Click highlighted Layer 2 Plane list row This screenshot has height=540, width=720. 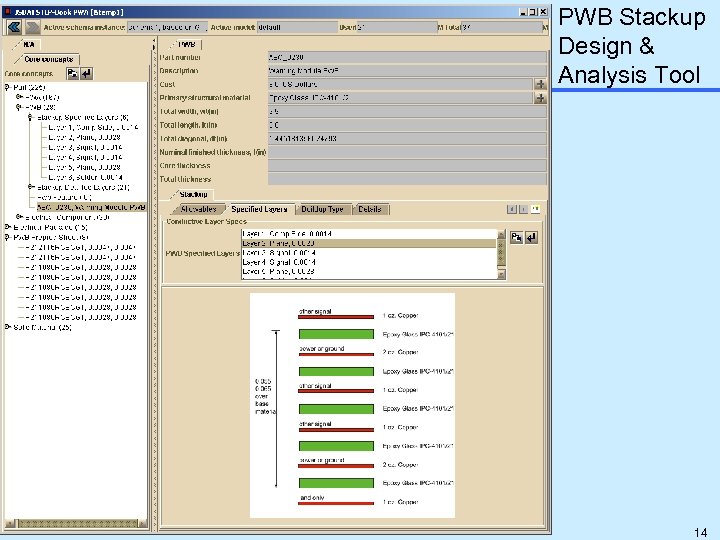pos(369,243)
